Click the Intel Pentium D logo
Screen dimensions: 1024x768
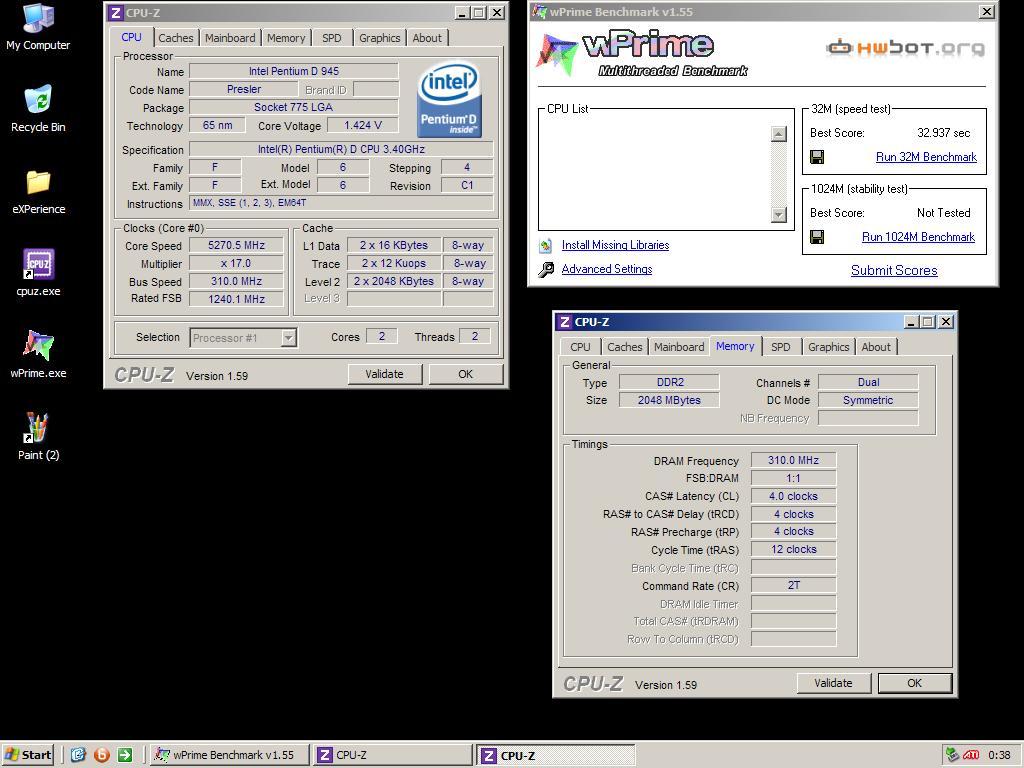[x=449, y=99]
